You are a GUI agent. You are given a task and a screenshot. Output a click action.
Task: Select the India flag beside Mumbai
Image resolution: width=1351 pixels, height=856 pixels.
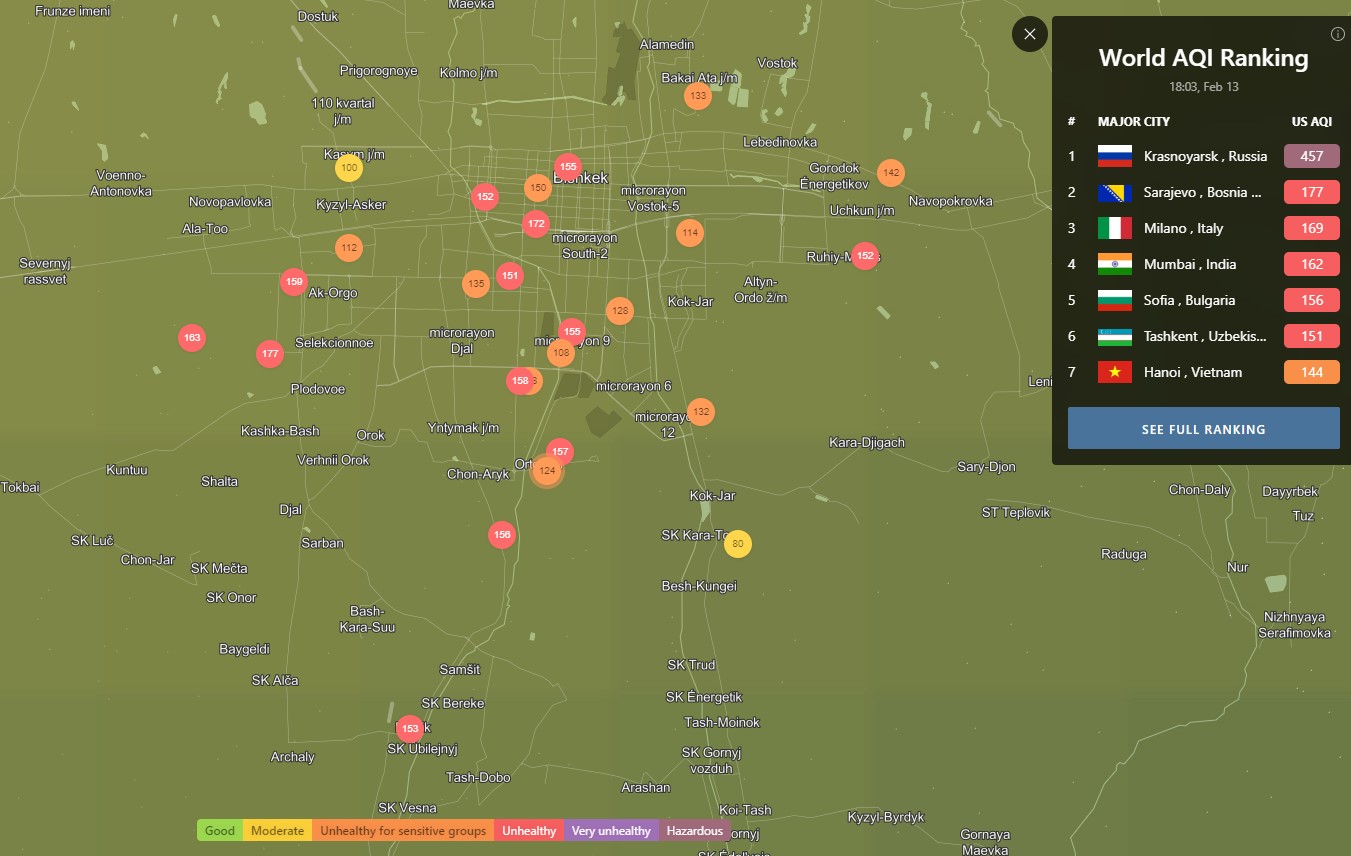[x=1114, y=264]
